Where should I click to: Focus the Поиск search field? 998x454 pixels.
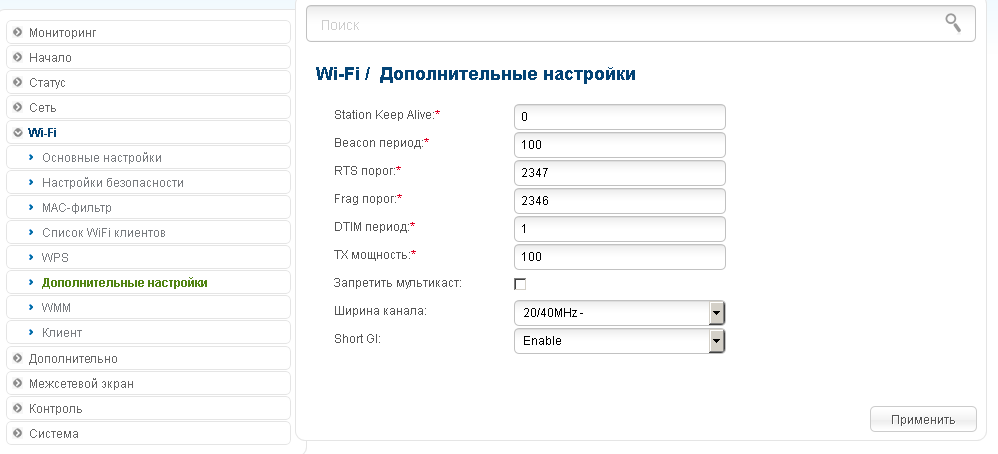coord(625,24)
